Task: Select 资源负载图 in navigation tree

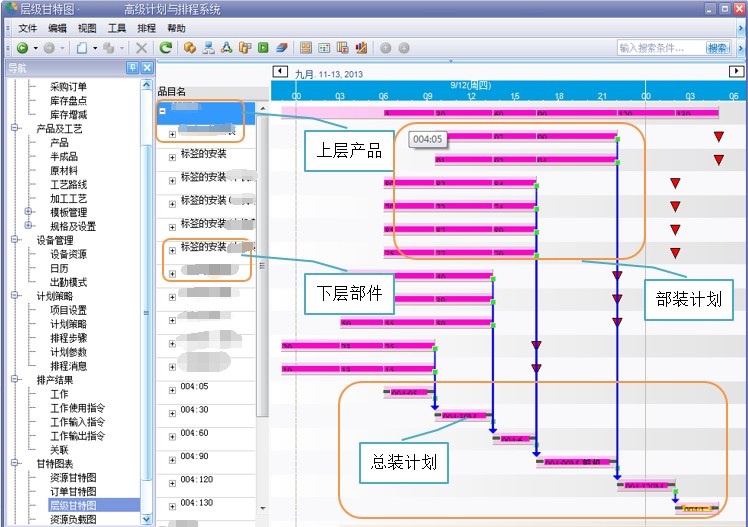Action: coord(73,519)
